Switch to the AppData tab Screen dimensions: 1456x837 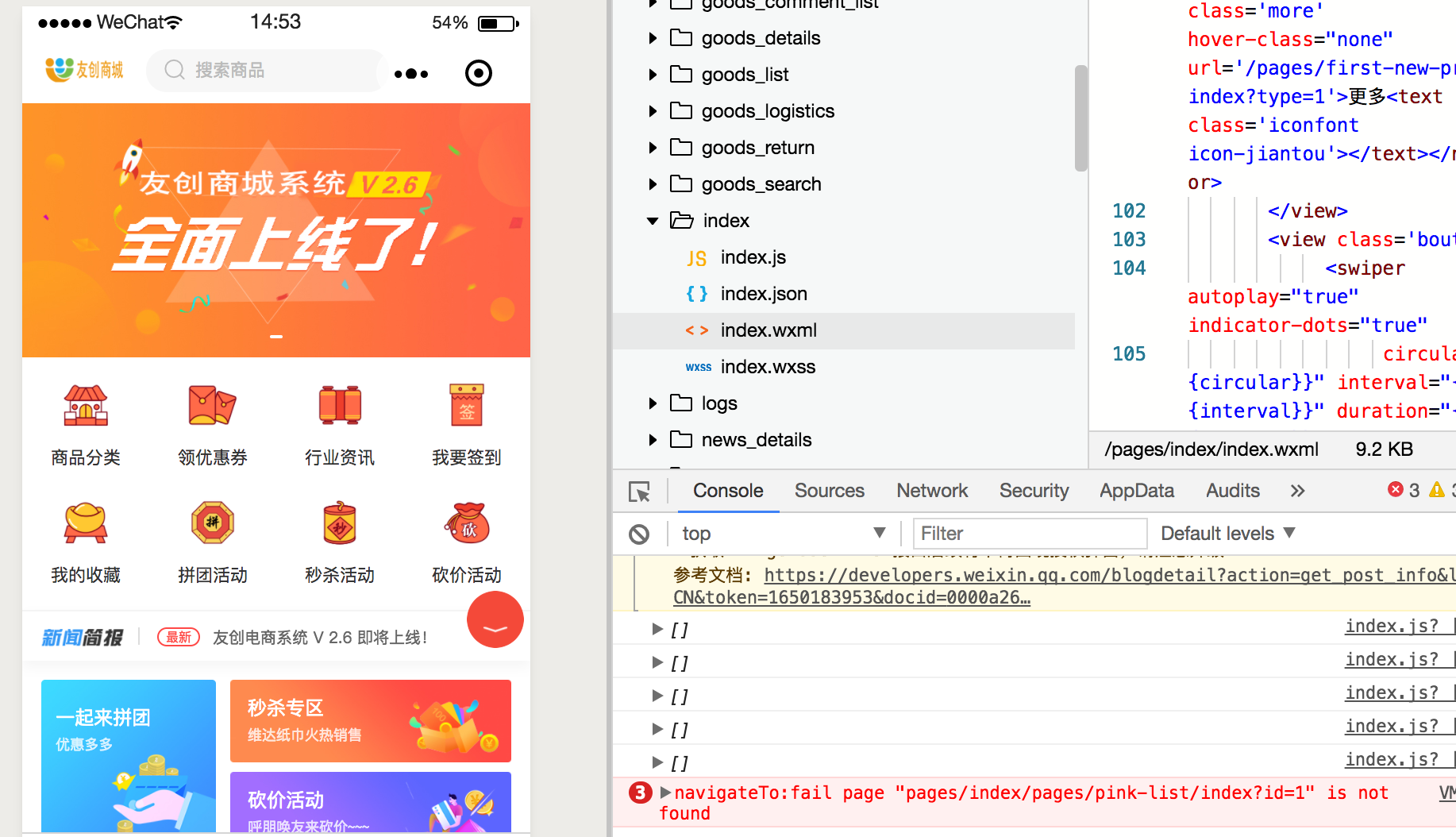(1137, 491)
